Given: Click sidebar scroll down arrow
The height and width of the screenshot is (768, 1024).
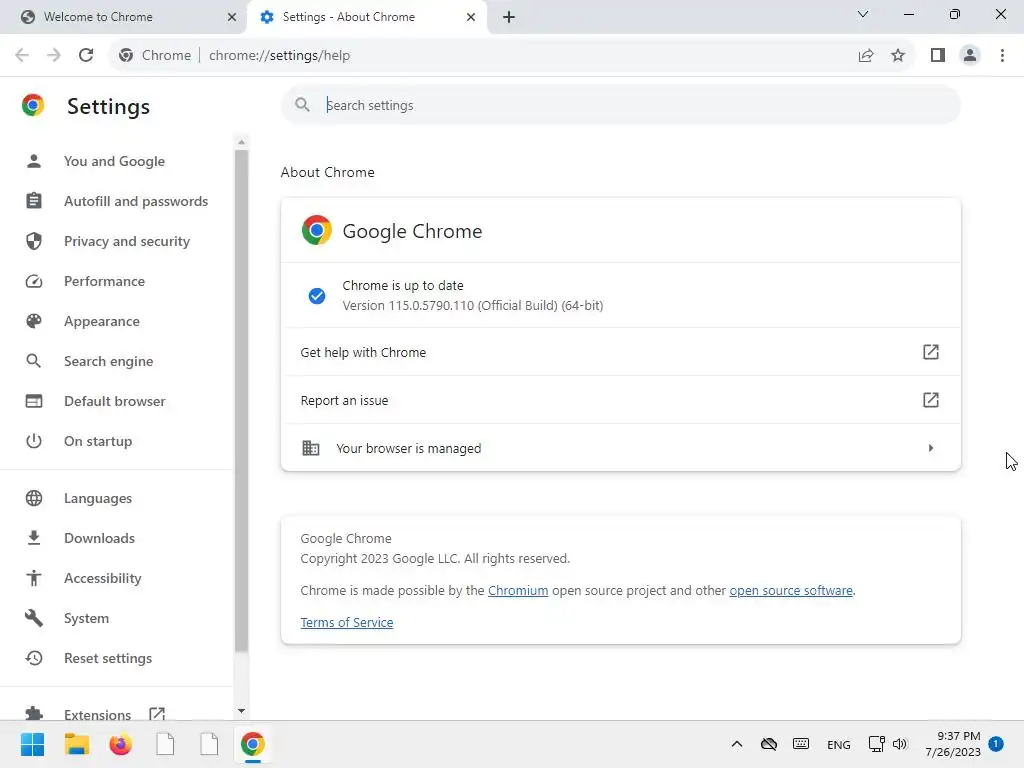Looking at the screenshot, I should point(242,711).
